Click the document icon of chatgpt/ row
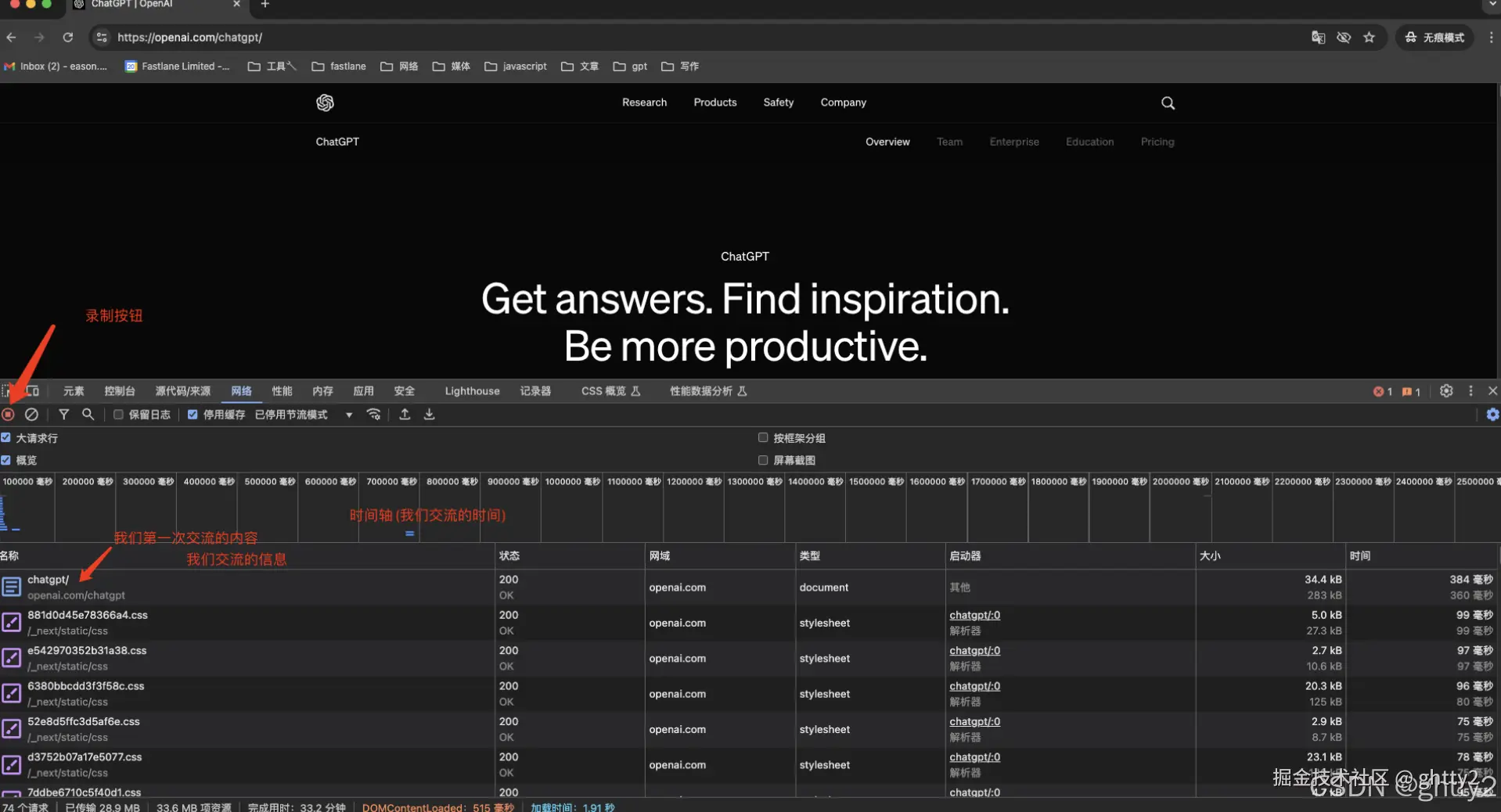 click(11, 587)
